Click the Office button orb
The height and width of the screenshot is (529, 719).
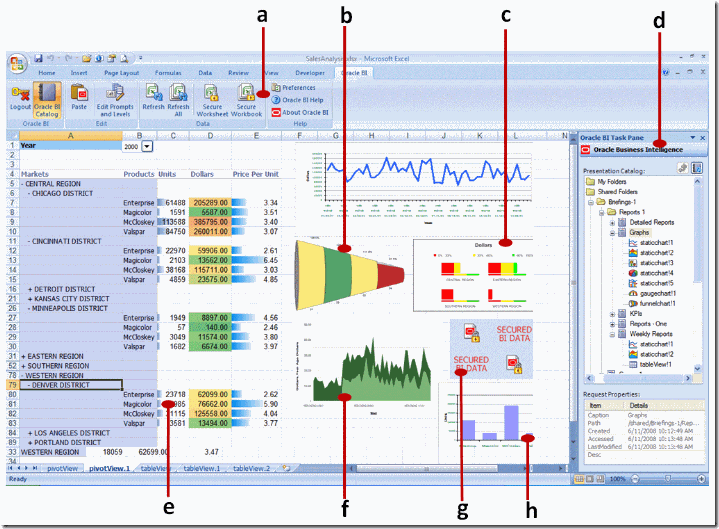point(17,64)
